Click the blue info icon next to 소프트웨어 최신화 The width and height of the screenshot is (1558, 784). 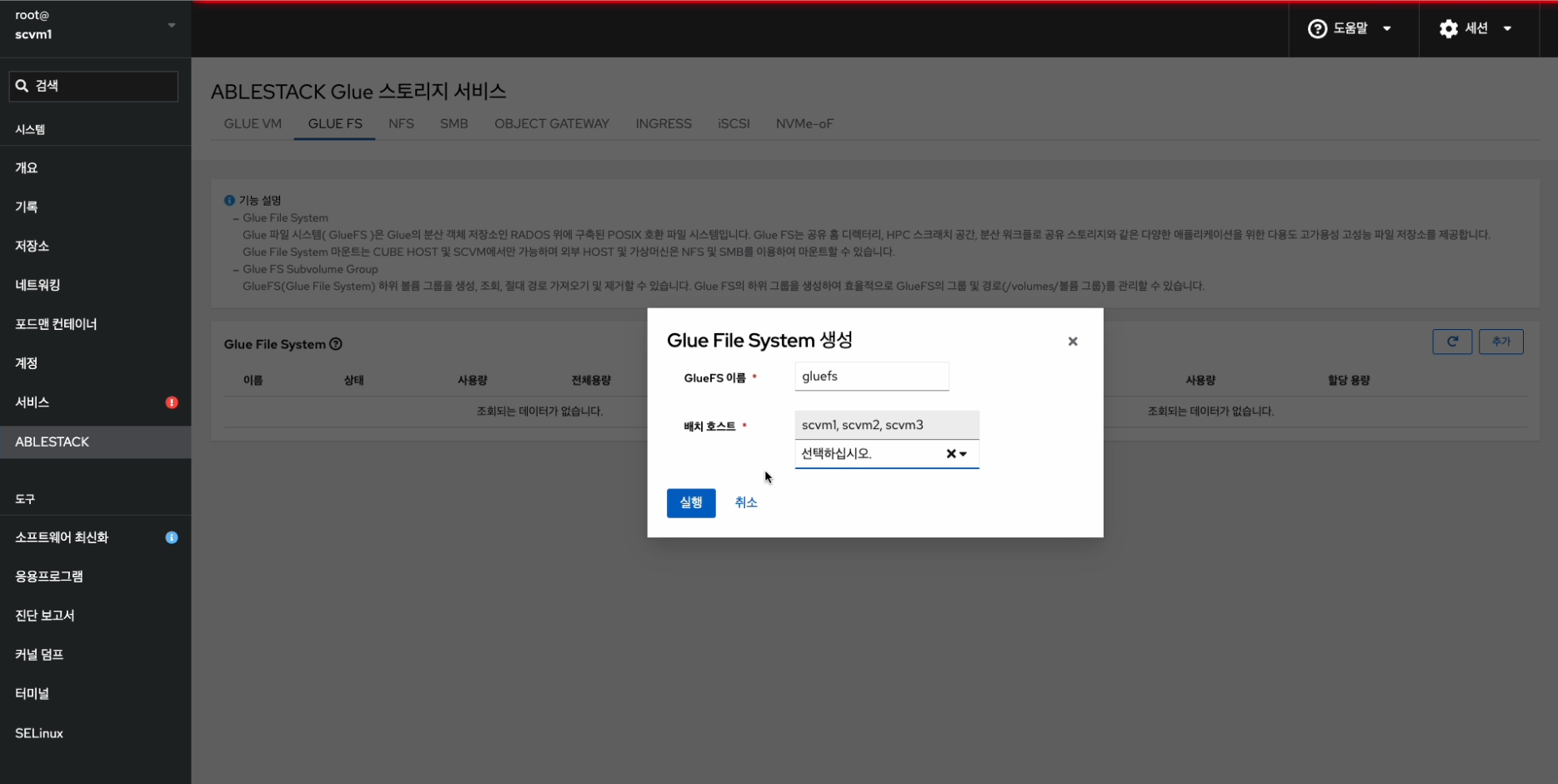click(172, 537)
